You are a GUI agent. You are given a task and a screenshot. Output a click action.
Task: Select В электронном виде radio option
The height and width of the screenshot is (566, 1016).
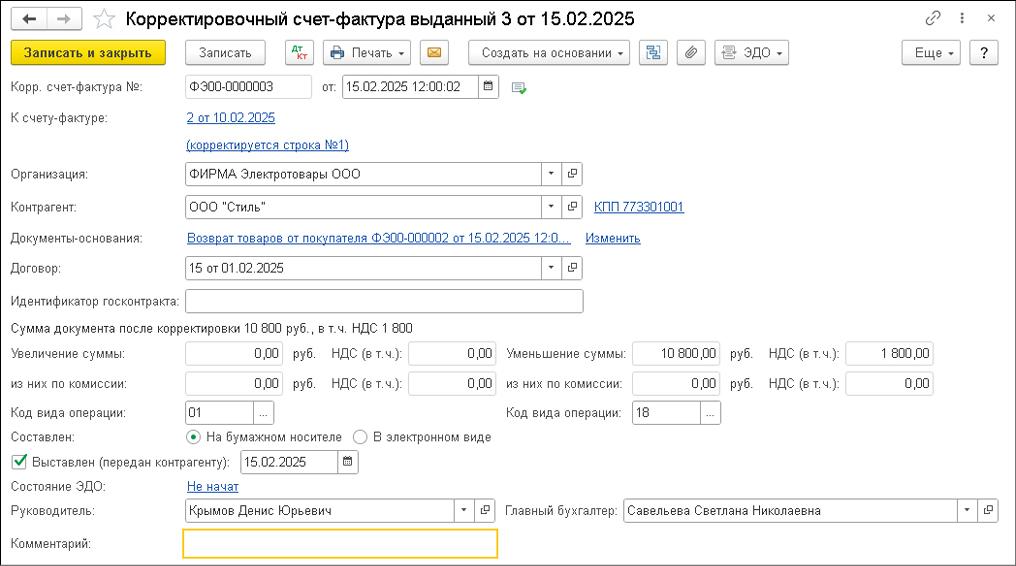360,437
